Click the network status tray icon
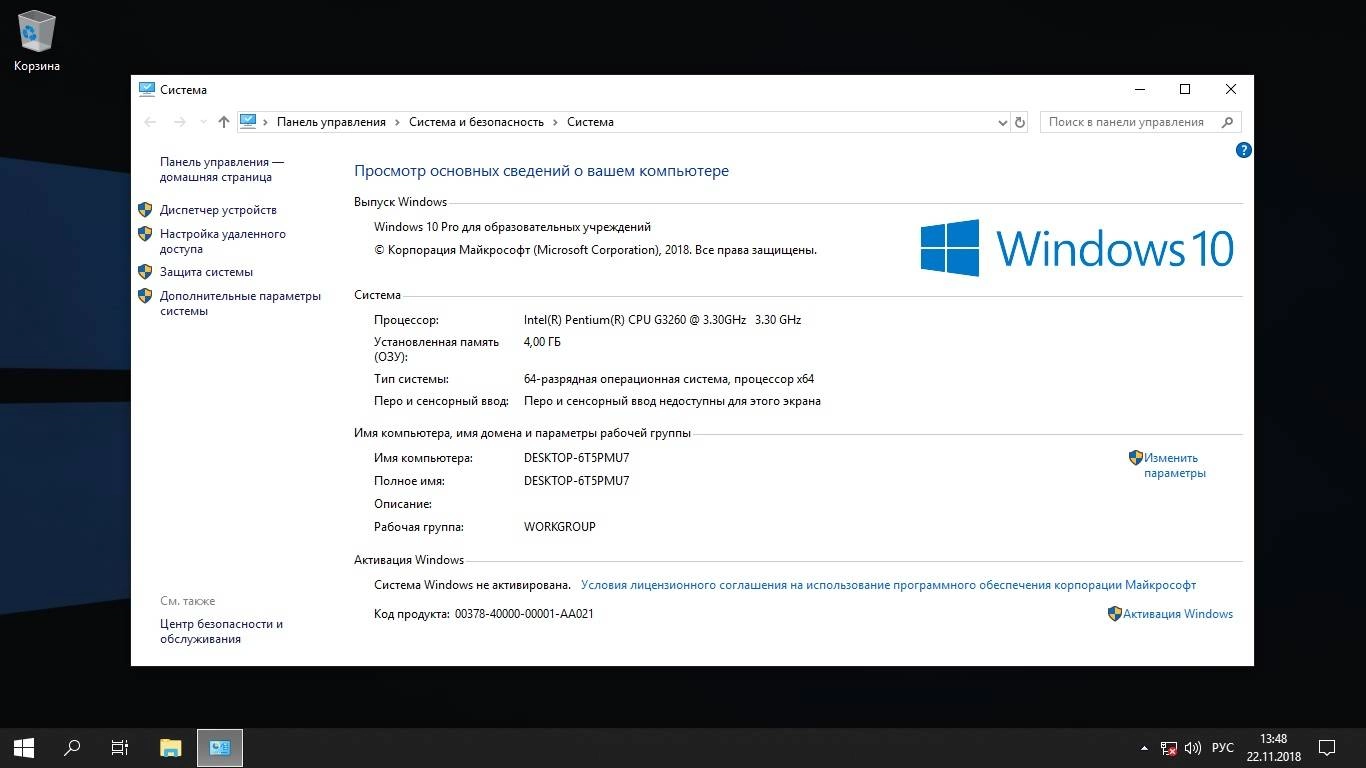Screen dimensions: 1366x768 click(1168, 748)
